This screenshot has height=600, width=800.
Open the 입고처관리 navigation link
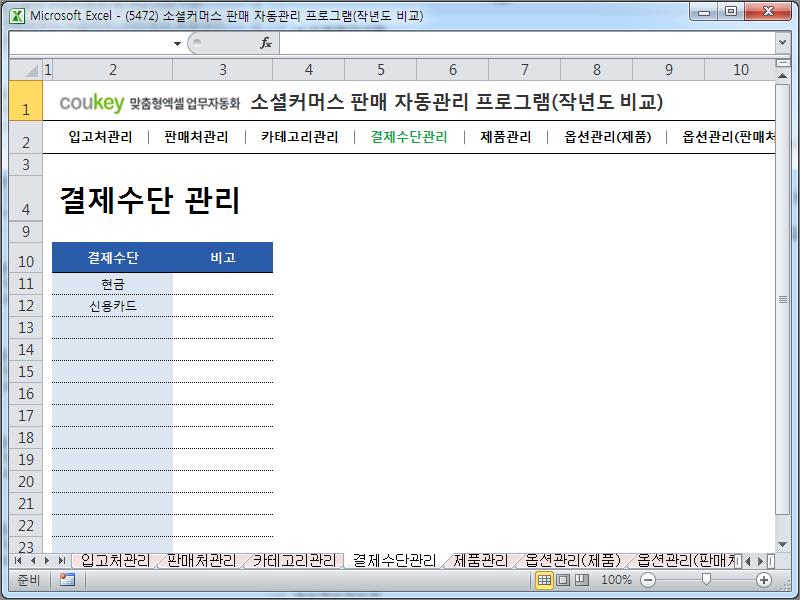click(x=101, y=137)
